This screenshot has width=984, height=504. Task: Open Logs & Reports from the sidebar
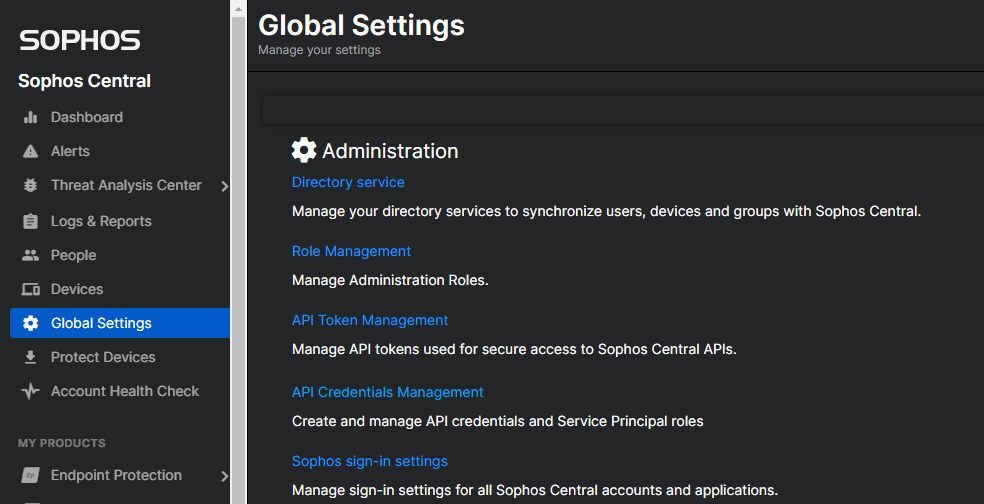coord(101,221)
